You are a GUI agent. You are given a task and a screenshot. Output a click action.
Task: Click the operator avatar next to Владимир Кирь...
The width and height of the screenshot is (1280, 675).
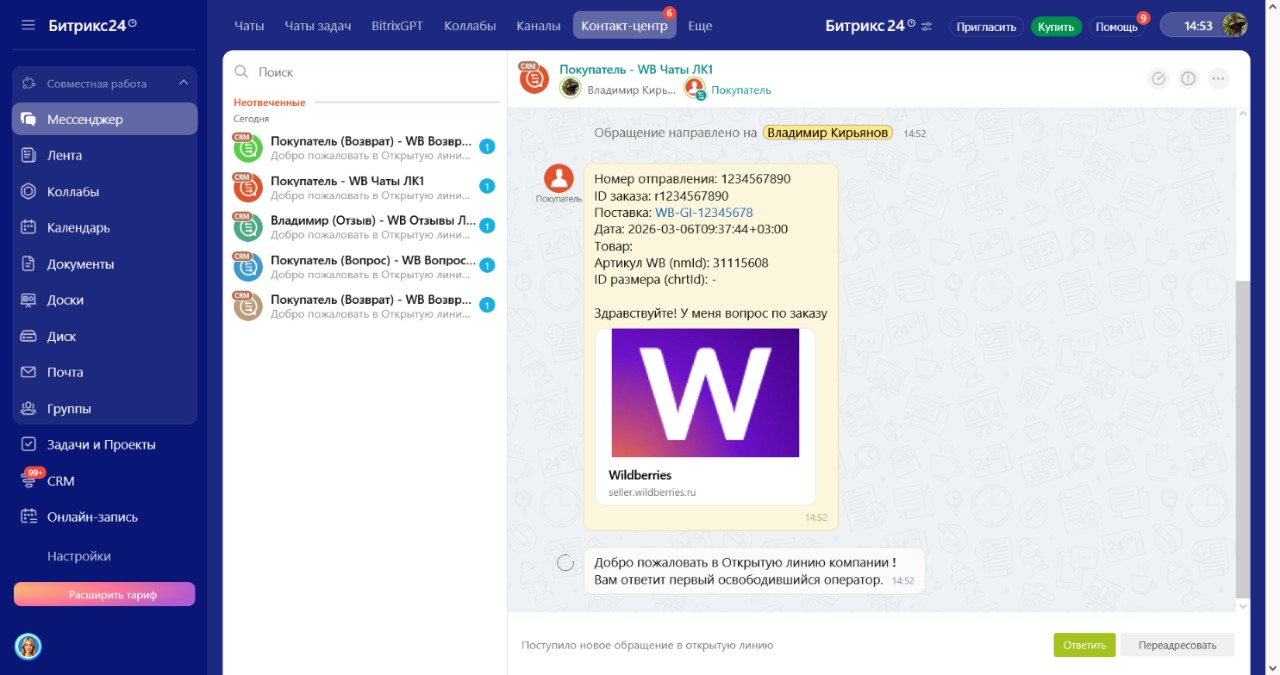tap(570, 88)
